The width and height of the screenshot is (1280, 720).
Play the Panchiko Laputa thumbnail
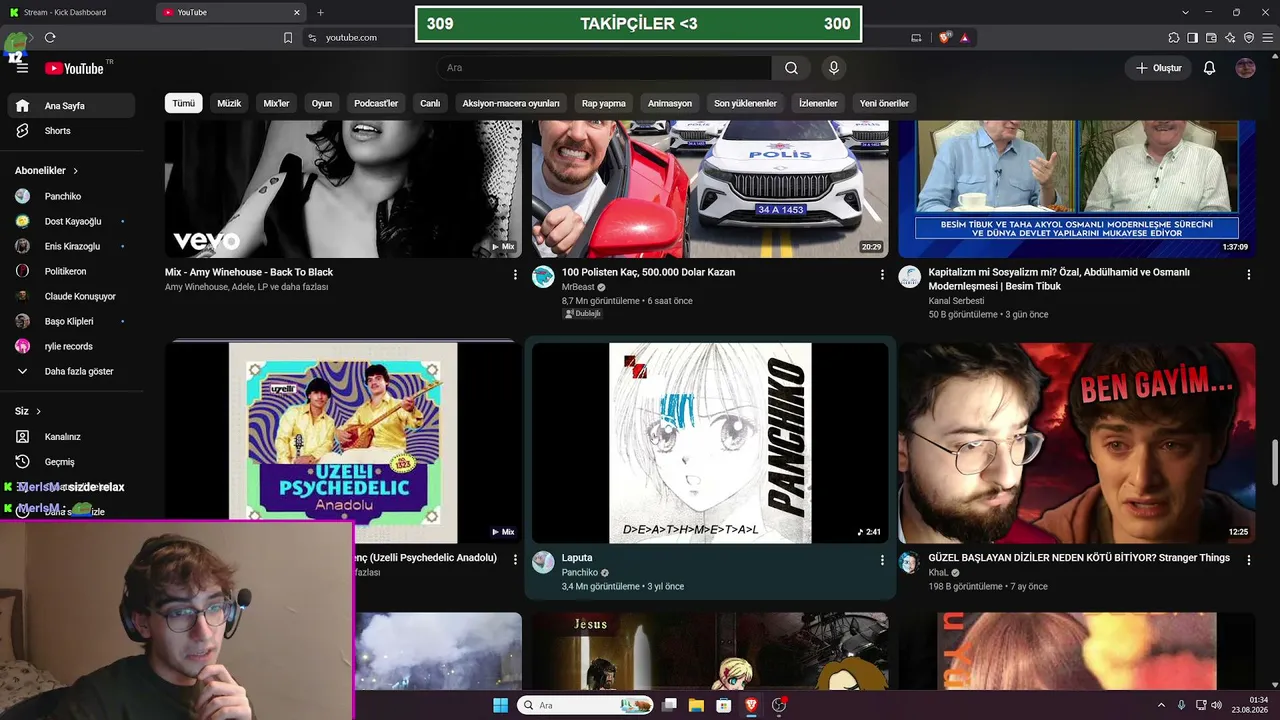pos(710,443)
